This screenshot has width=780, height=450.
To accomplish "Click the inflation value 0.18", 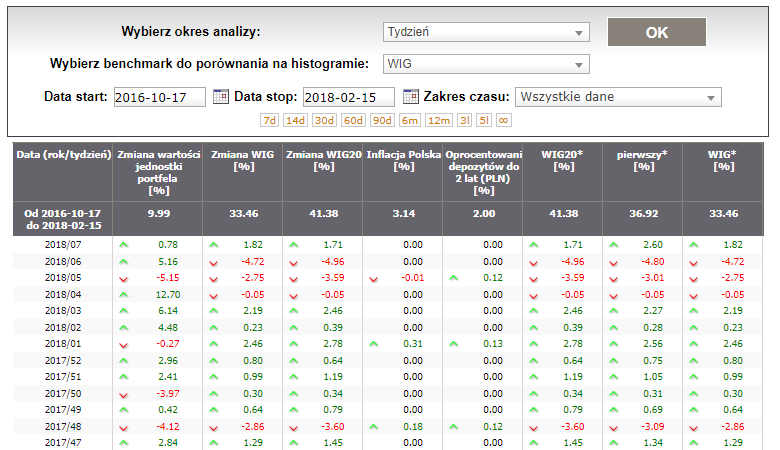I will (x=413, y=427).
